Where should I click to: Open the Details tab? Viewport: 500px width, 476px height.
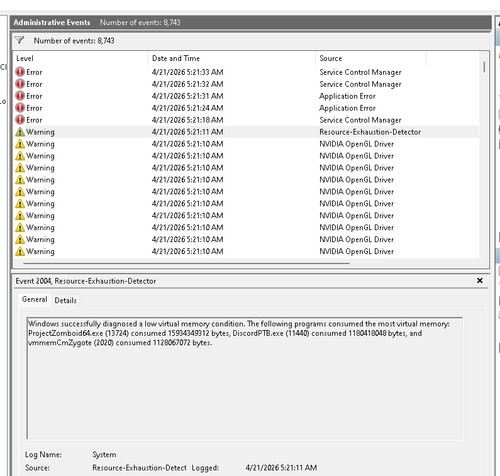[65, 300]
